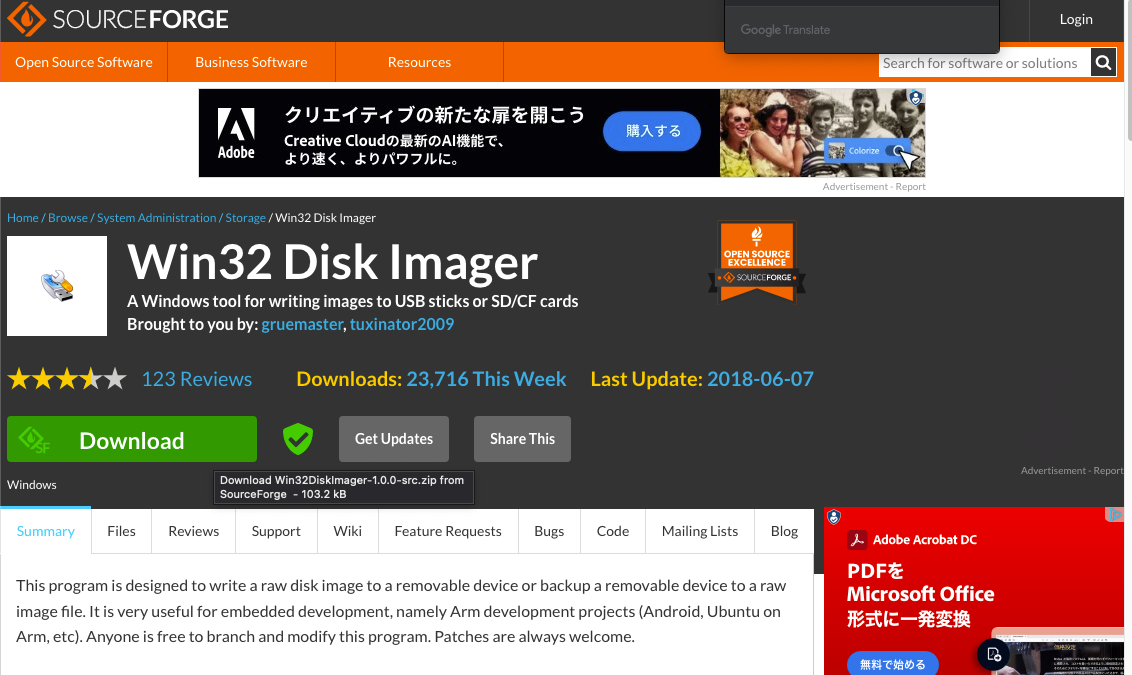Click the star rating icons

pyautogui.click(x=67, y=379)
